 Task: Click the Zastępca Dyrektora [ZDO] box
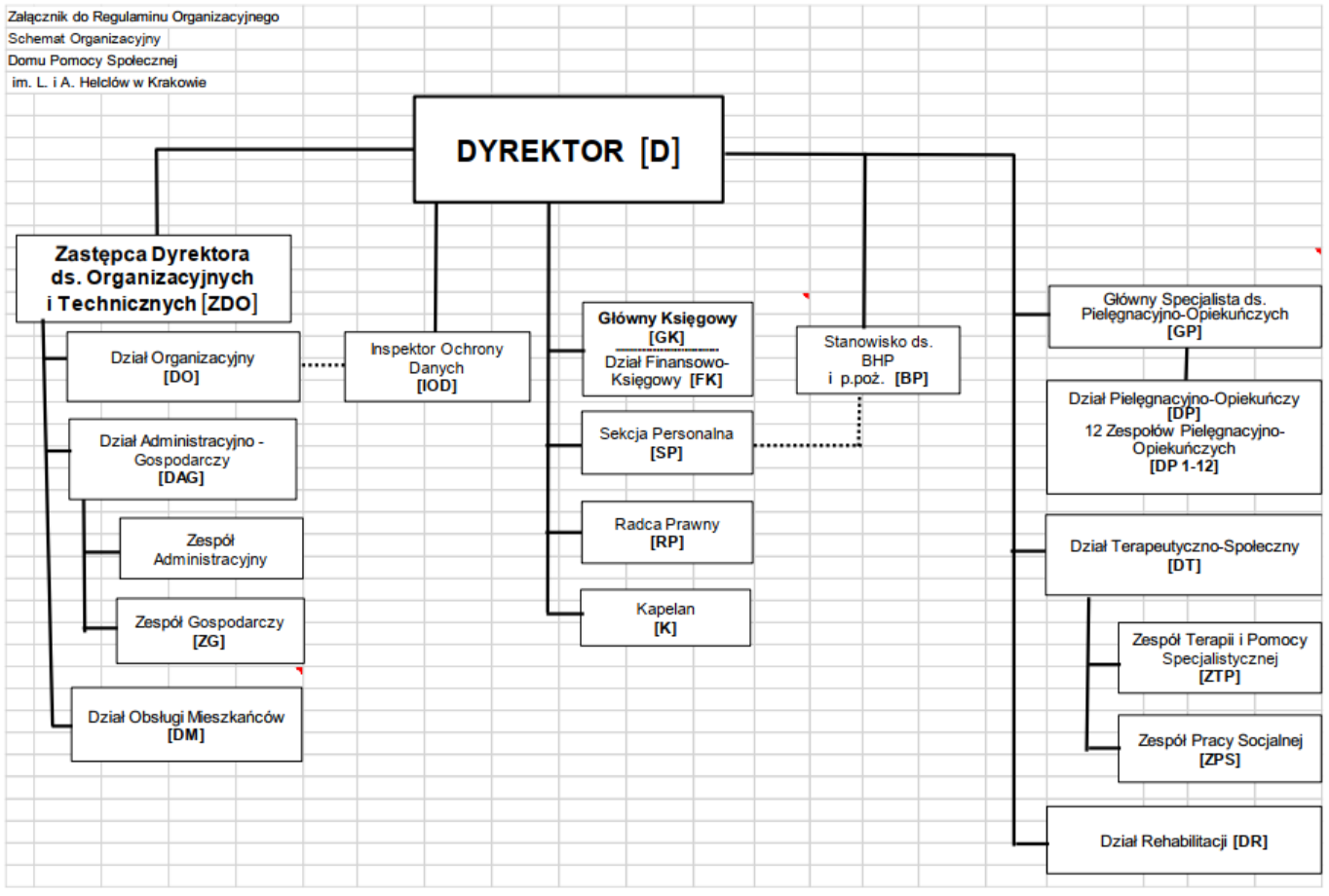(x=153, y=279)
